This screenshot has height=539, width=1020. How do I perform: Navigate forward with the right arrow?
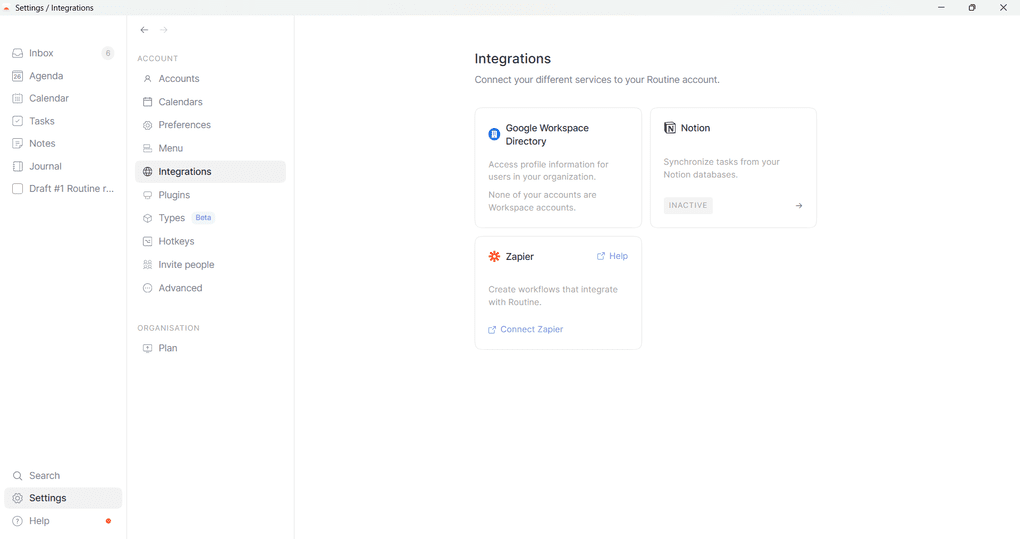tap(164, 30)
